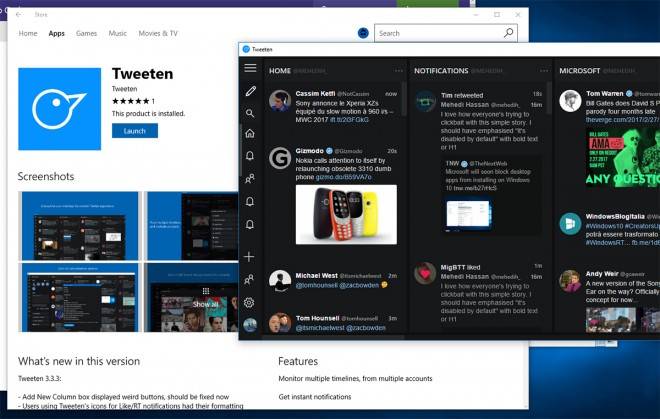
Task: Launch Tweeten from the Store page
Action: 135,131
